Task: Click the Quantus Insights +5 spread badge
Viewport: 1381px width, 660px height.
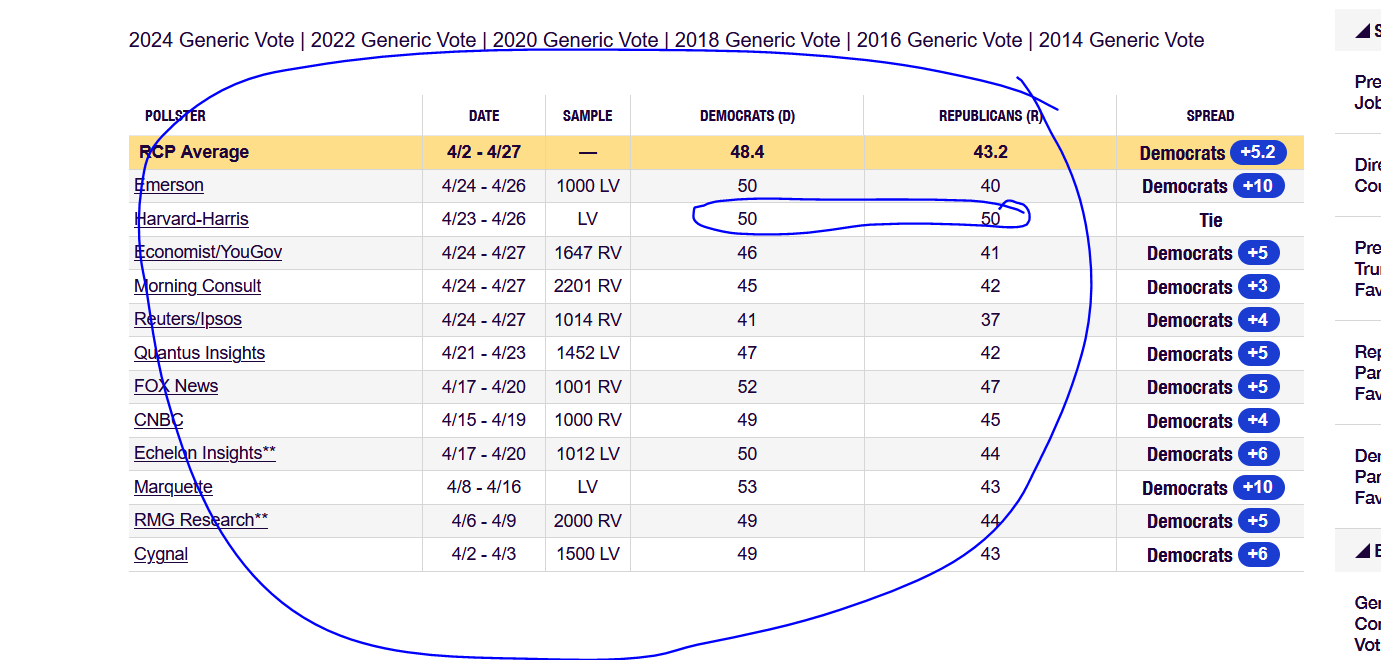Action: click(x=1258, y=354)
